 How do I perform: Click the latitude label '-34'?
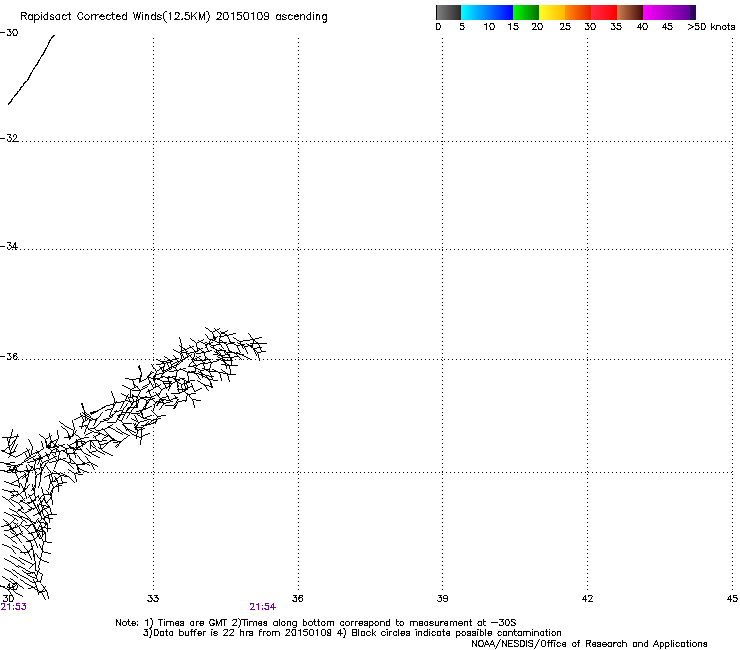[9, 246]
